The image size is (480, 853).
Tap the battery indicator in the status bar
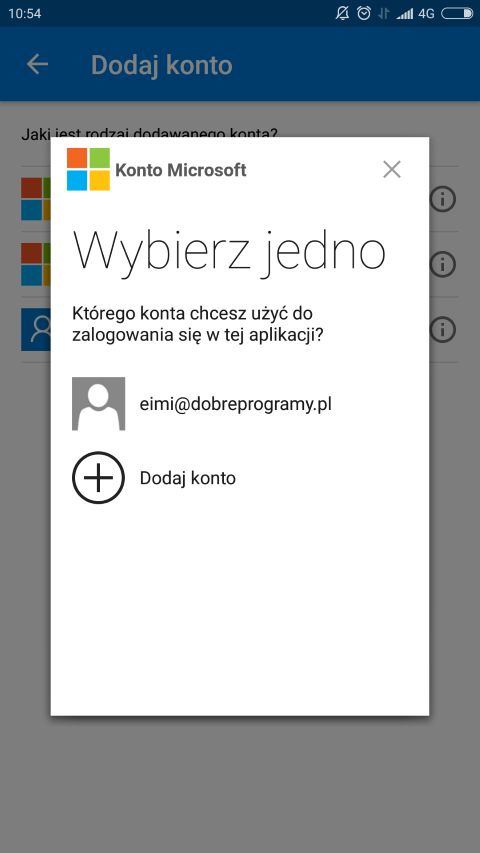coord(457,13)
